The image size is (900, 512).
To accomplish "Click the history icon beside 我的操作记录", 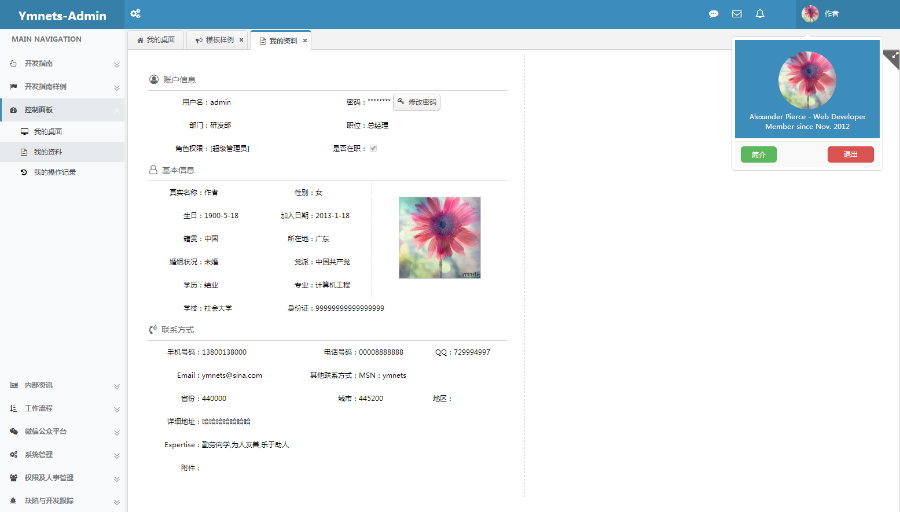I will coord(24,172).
